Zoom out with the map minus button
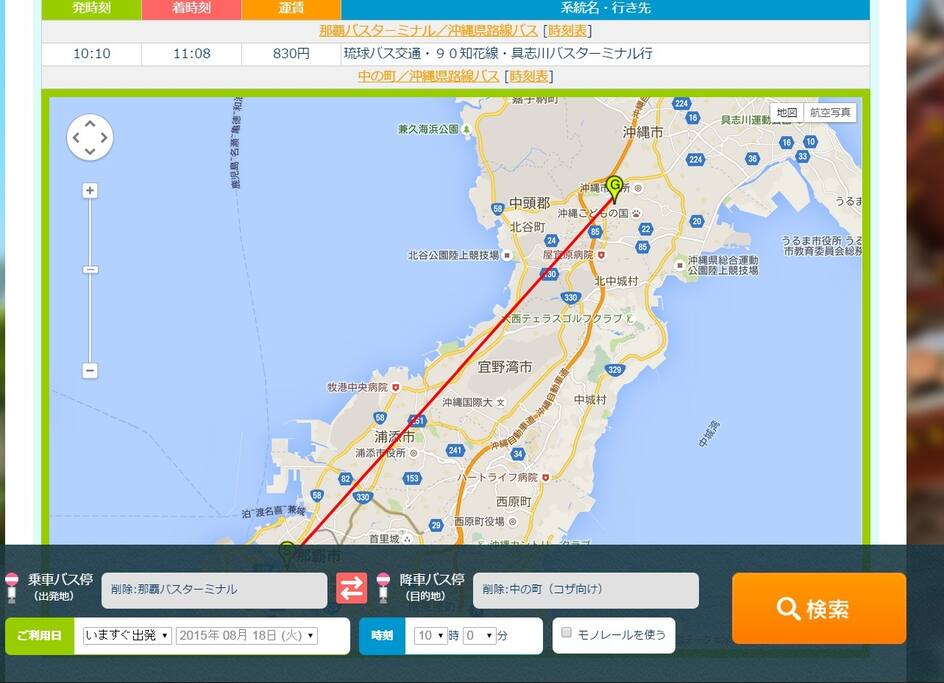944x683 pixels. click(90, 370)
